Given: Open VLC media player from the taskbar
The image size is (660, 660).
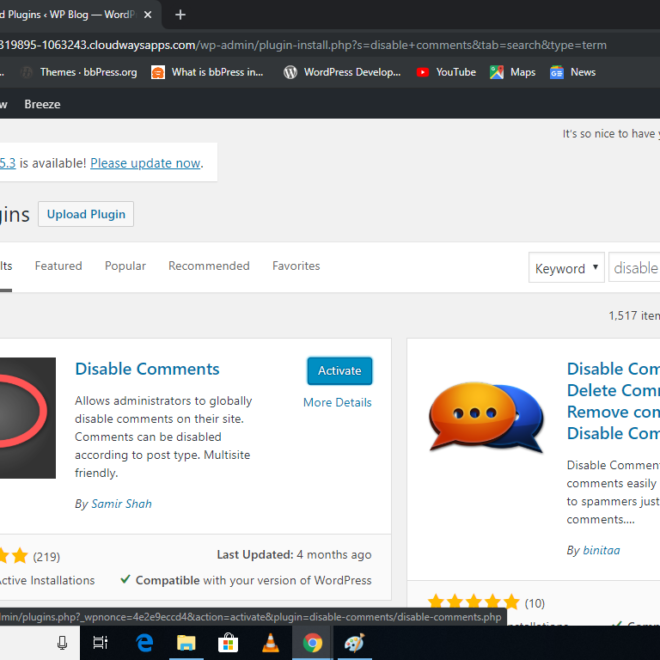Looking at the screenshot, I should point(270,643).
